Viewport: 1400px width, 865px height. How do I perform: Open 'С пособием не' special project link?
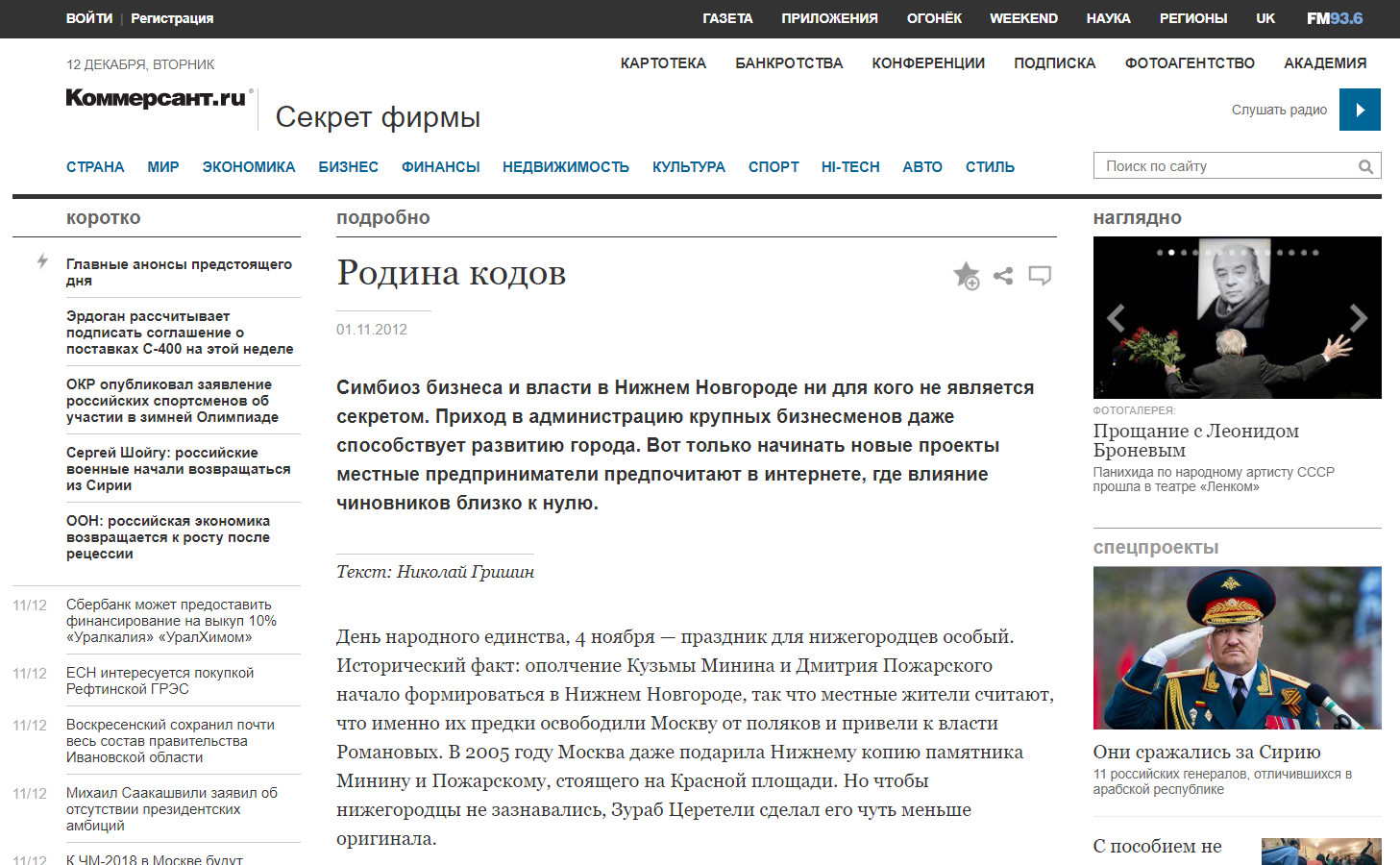pos(1157,846)
